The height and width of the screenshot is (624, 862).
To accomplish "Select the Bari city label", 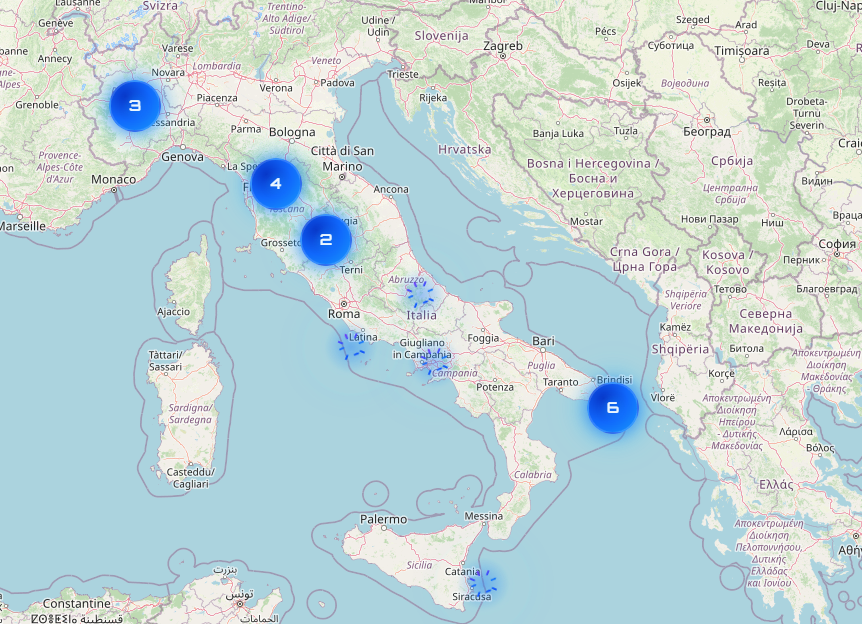I will click(x=543, y=341).
